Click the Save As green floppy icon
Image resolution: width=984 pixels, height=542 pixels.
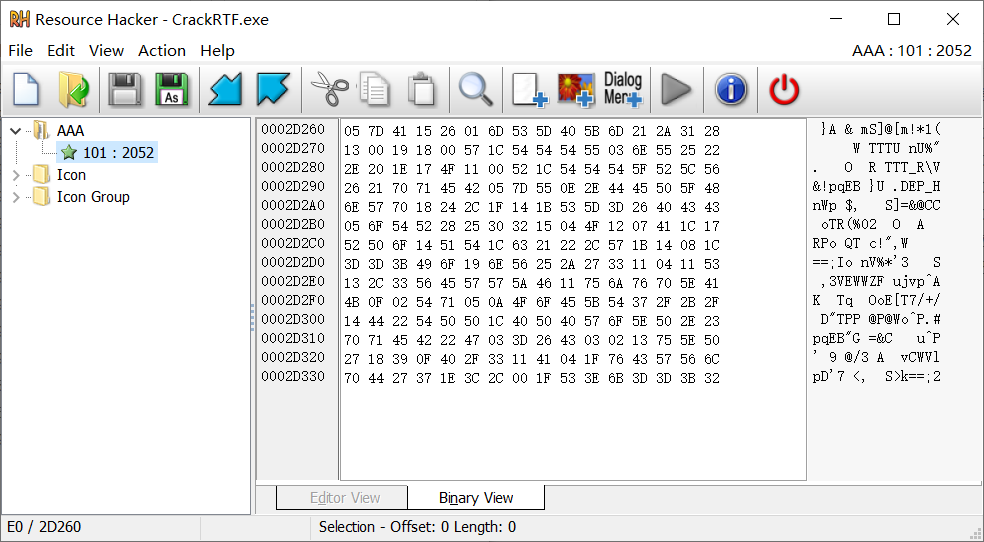pos(171,89)
